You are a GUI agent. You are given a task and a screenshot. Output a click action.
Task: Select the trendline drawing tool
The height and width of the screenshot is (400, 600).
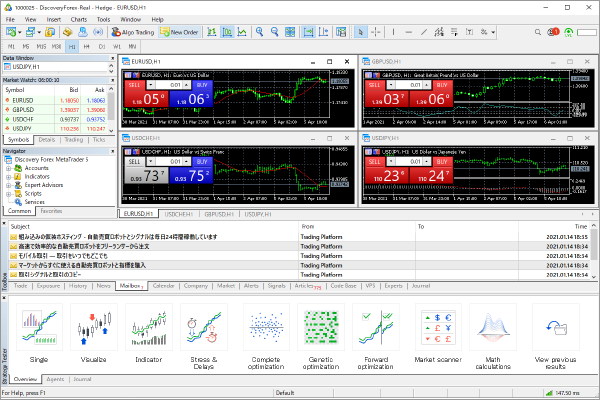(424, 32)
